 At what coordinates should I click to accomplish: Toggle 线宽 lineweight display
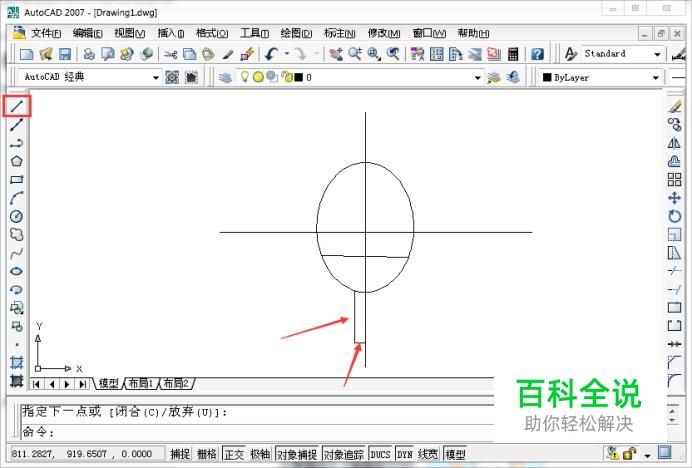pos(428,454)
